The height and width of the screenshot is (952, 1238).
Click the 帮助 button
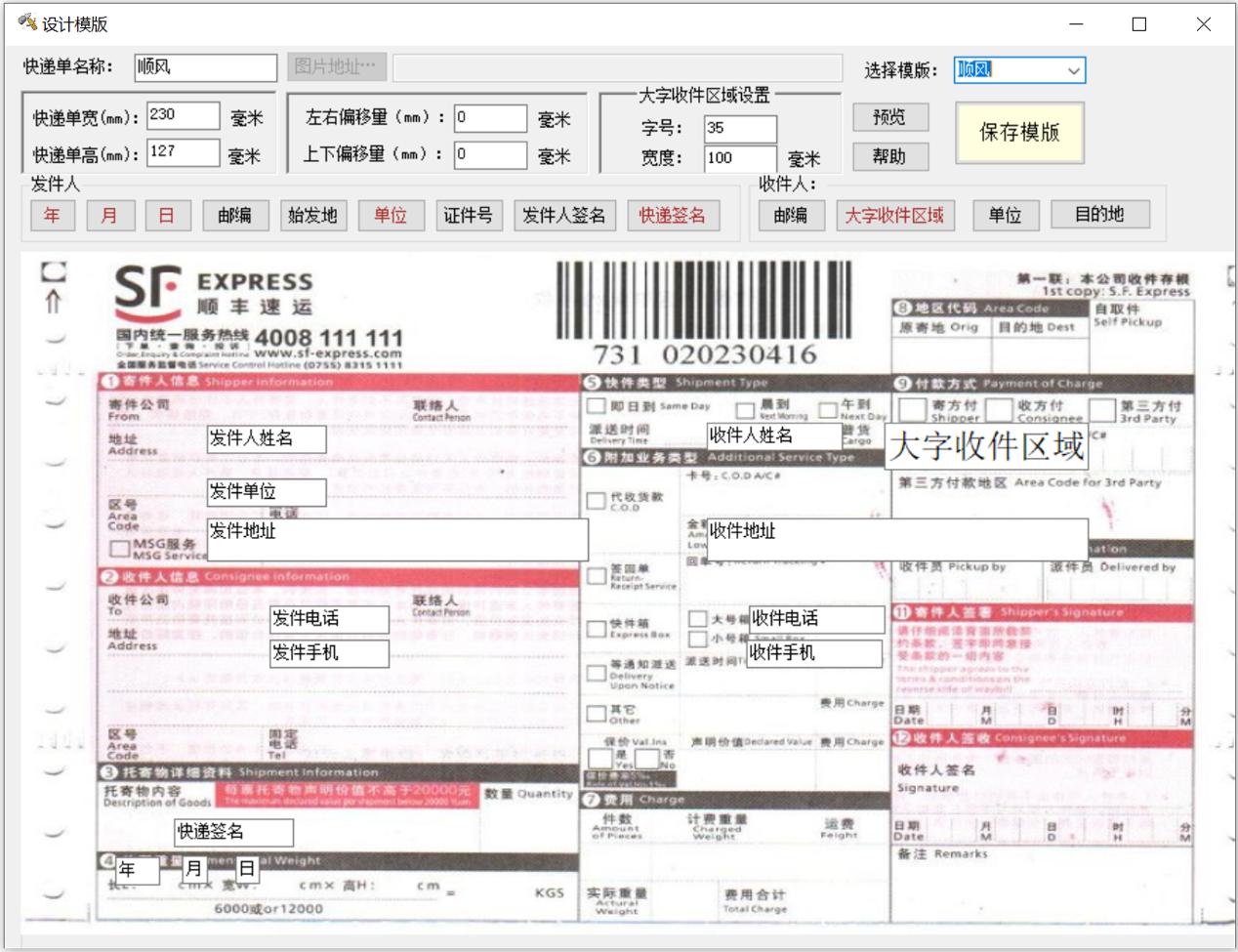[888, 156]
